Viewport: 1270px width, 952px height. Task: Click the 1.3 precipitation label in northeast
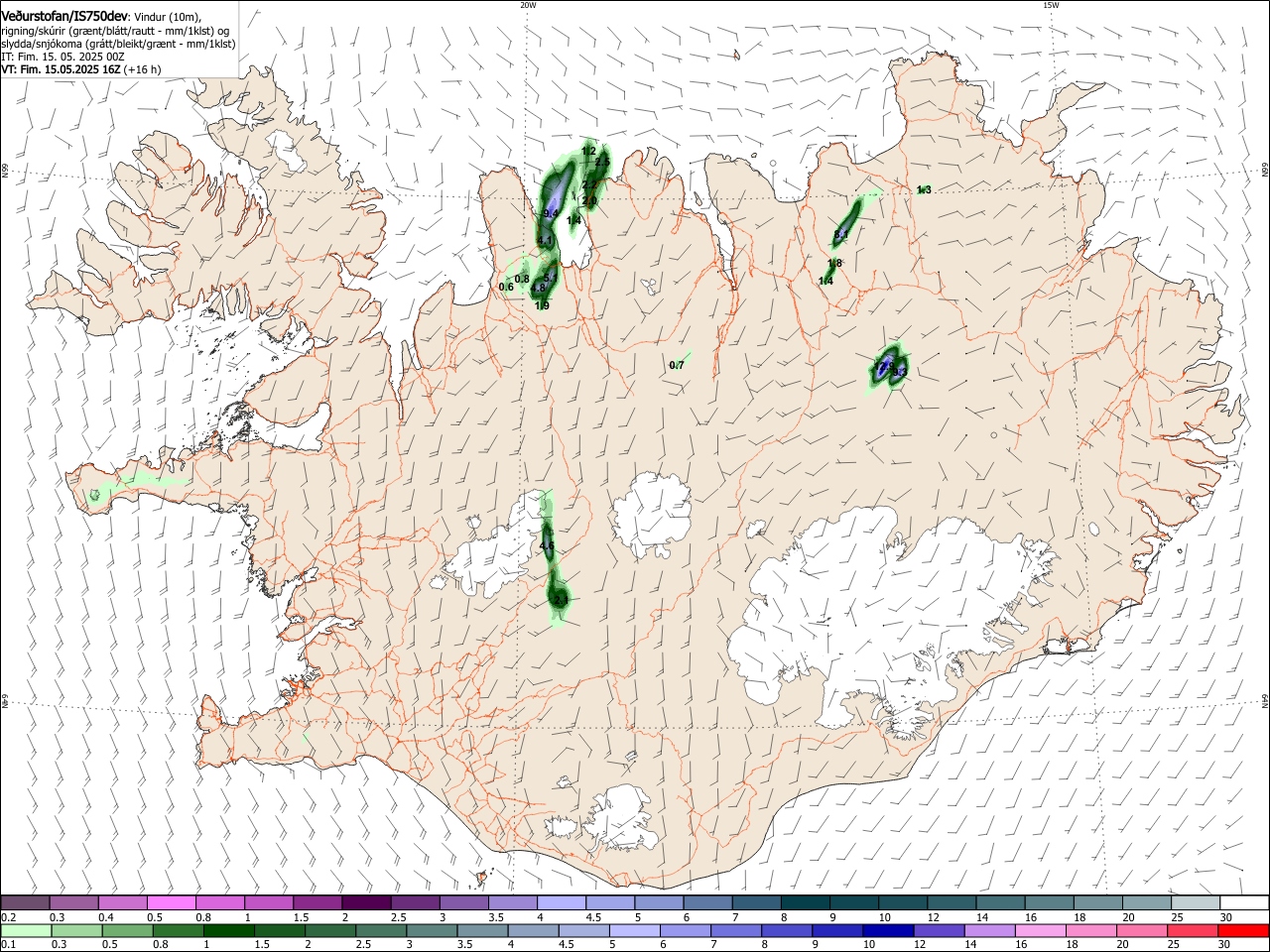tap(924, 190)
